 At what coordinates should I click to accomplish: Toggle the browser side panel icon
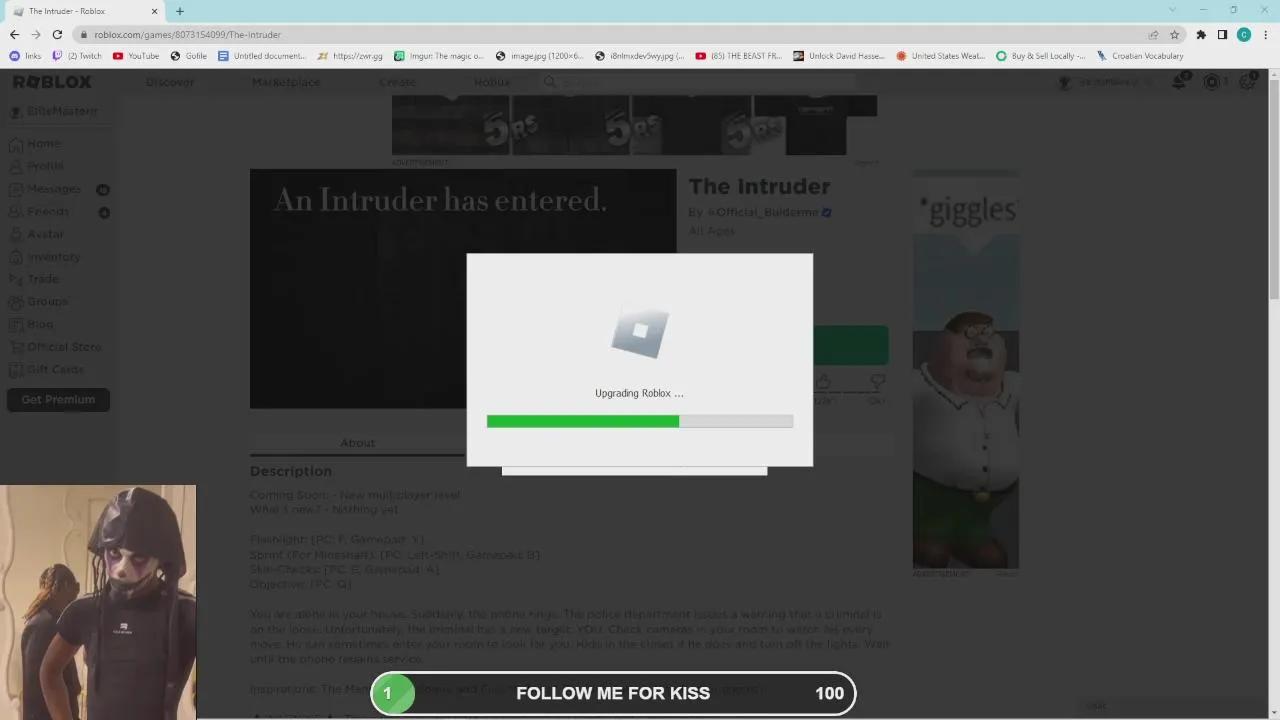coord(1222,34)
